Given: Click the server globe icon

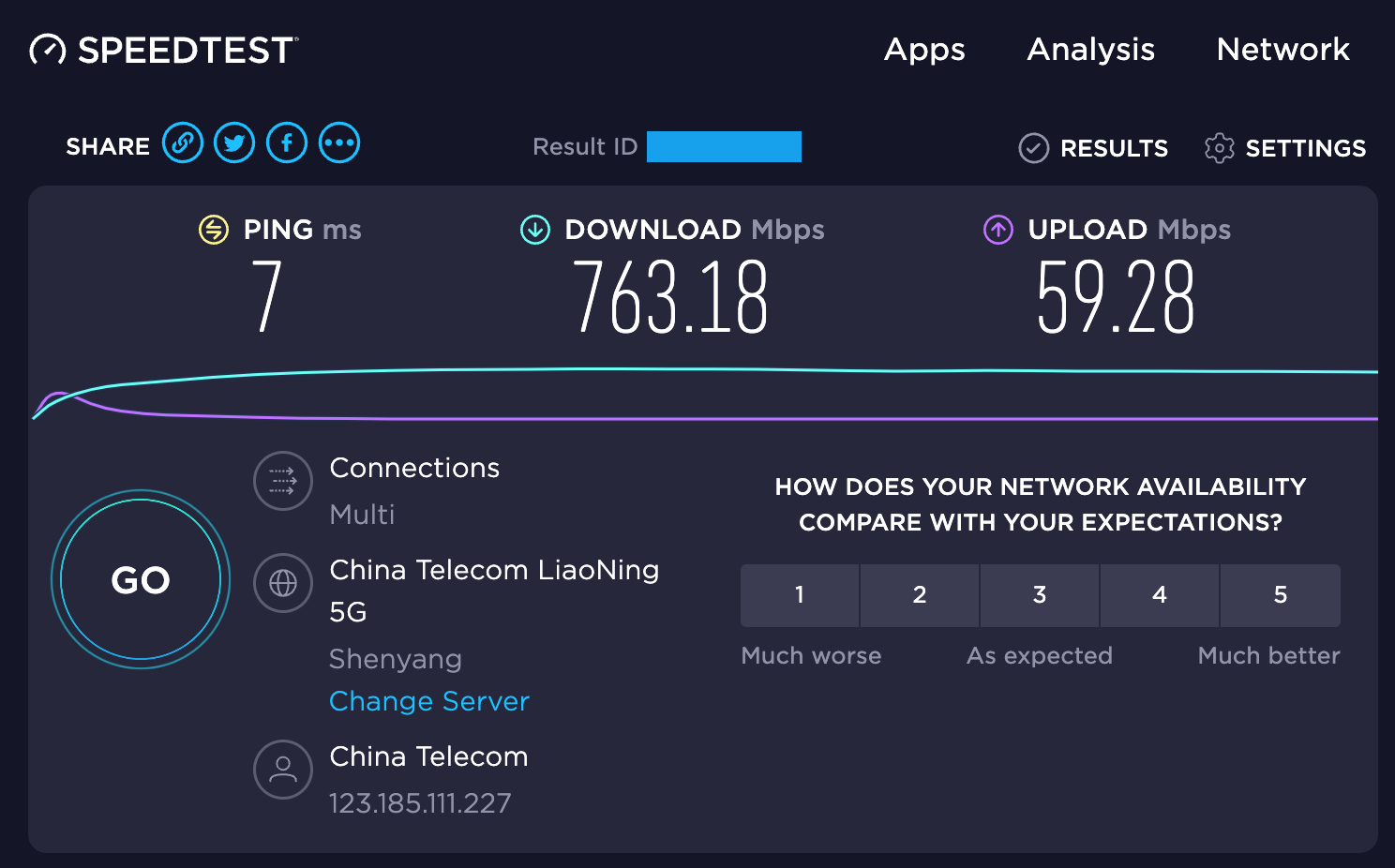Looking at the screenshot, I should click(283, 583).
